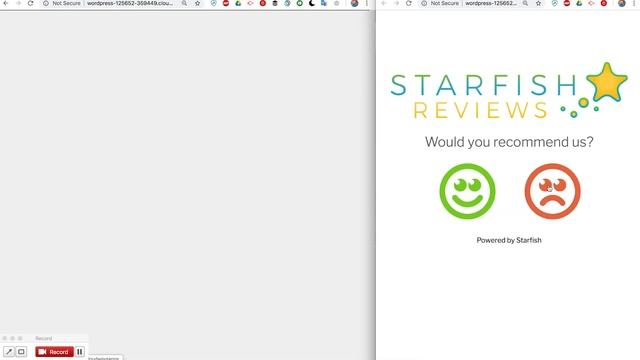Go forward in the right browser window
Viewport: 640px width, 360px height.
[x=396, y=3]
